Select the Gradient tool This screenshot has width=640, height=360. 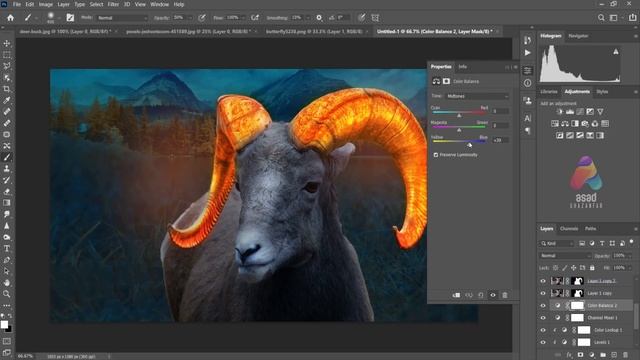(x=7, y=203)
